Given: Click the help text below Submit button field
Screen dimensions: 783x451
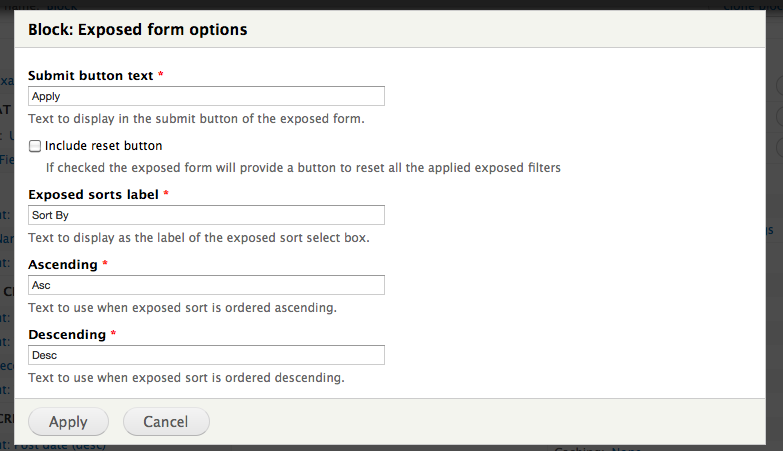Looking at the screenshot, I should 196,118.
